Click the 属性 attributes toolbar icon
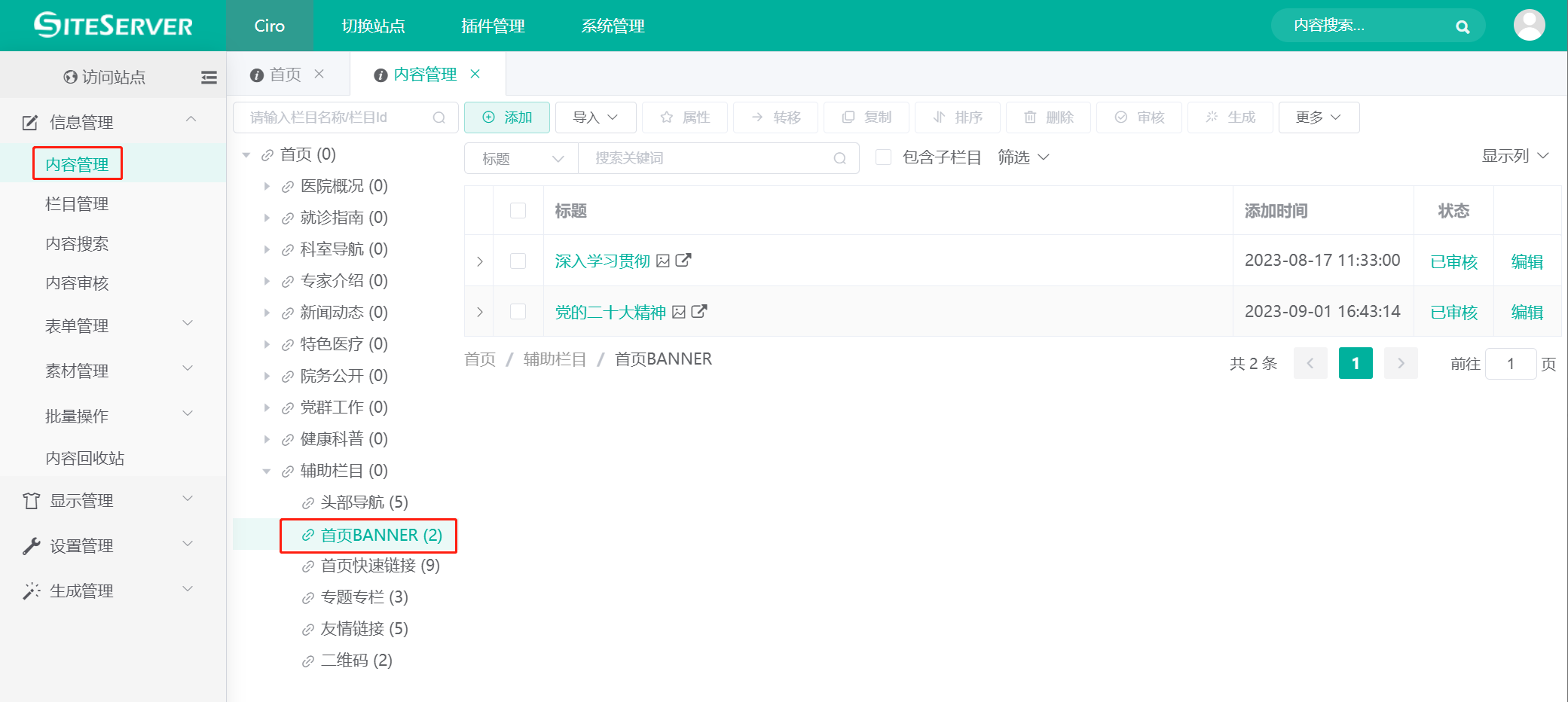Screen dimensions: 1568x702 pos(684,118)
